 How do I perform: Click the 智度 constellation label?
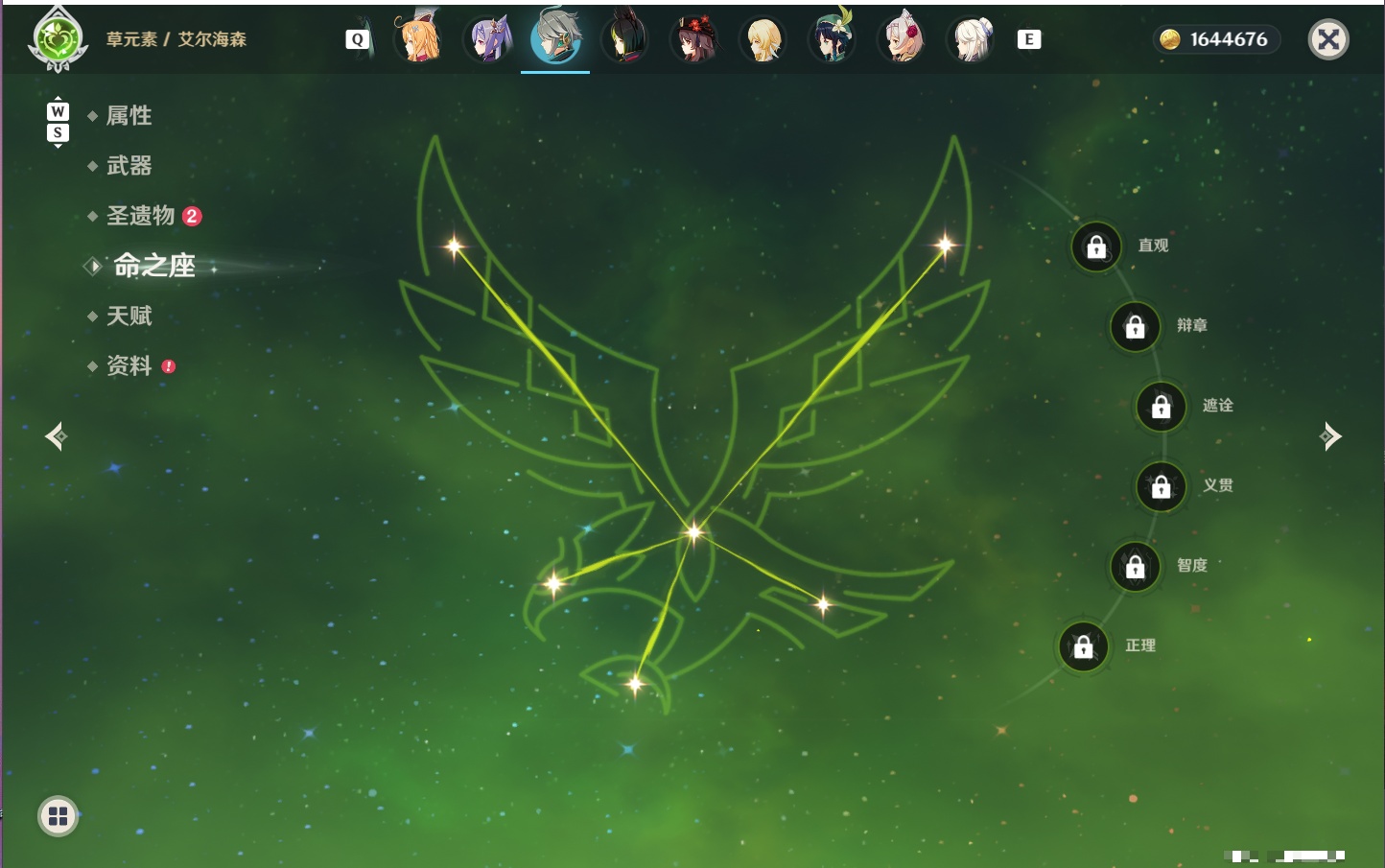click(x=1192, y=565)
